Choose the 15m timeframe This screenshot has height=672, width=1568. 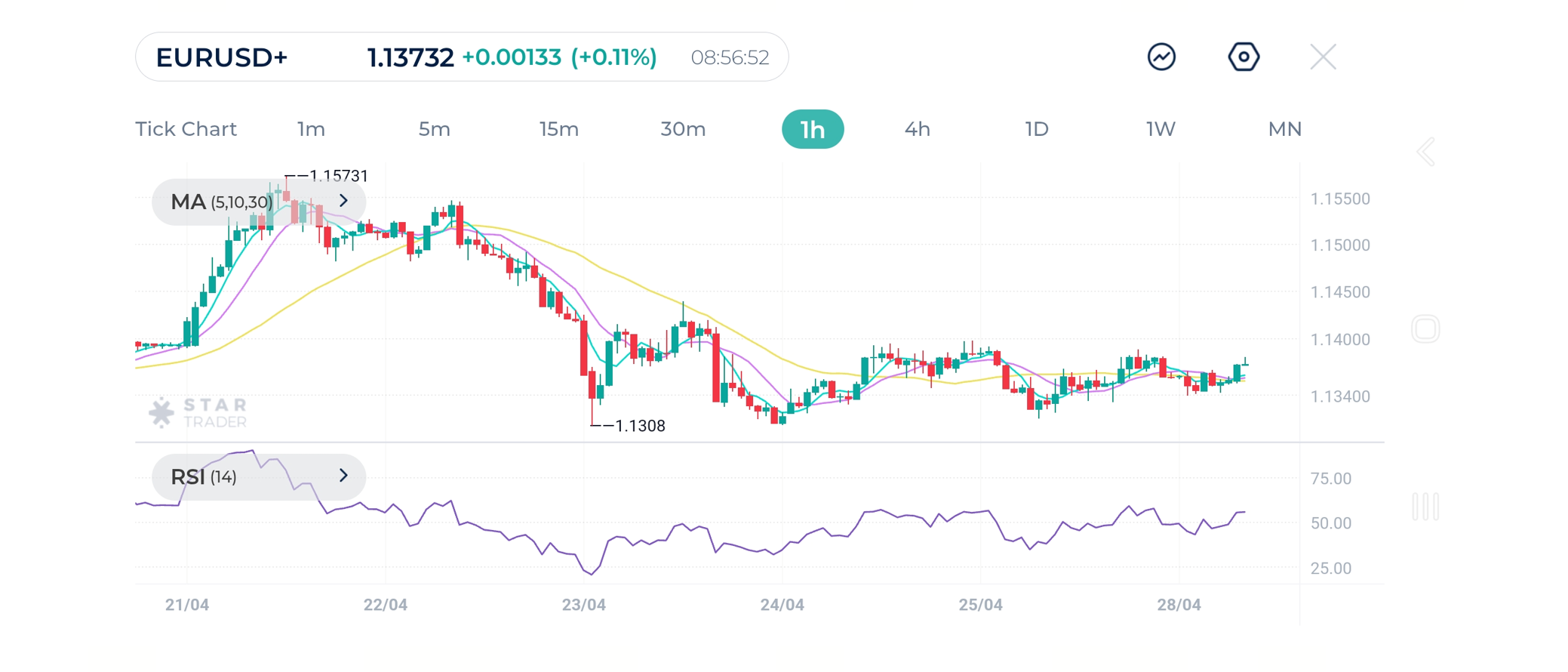pos(558,129)
